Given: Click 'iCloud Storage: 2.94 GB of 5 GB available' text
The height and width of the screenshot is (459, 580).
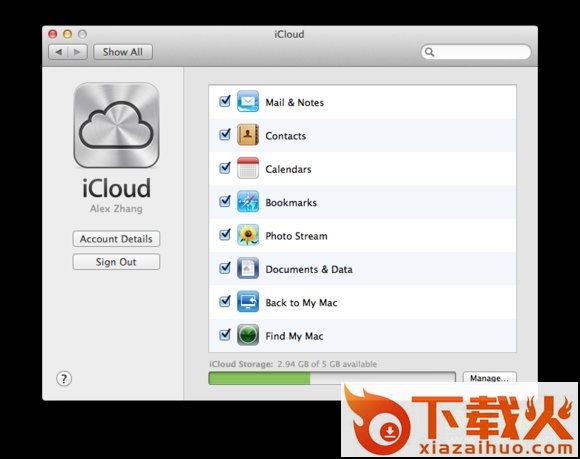Looking at the screenshot, I should (293, 364).
